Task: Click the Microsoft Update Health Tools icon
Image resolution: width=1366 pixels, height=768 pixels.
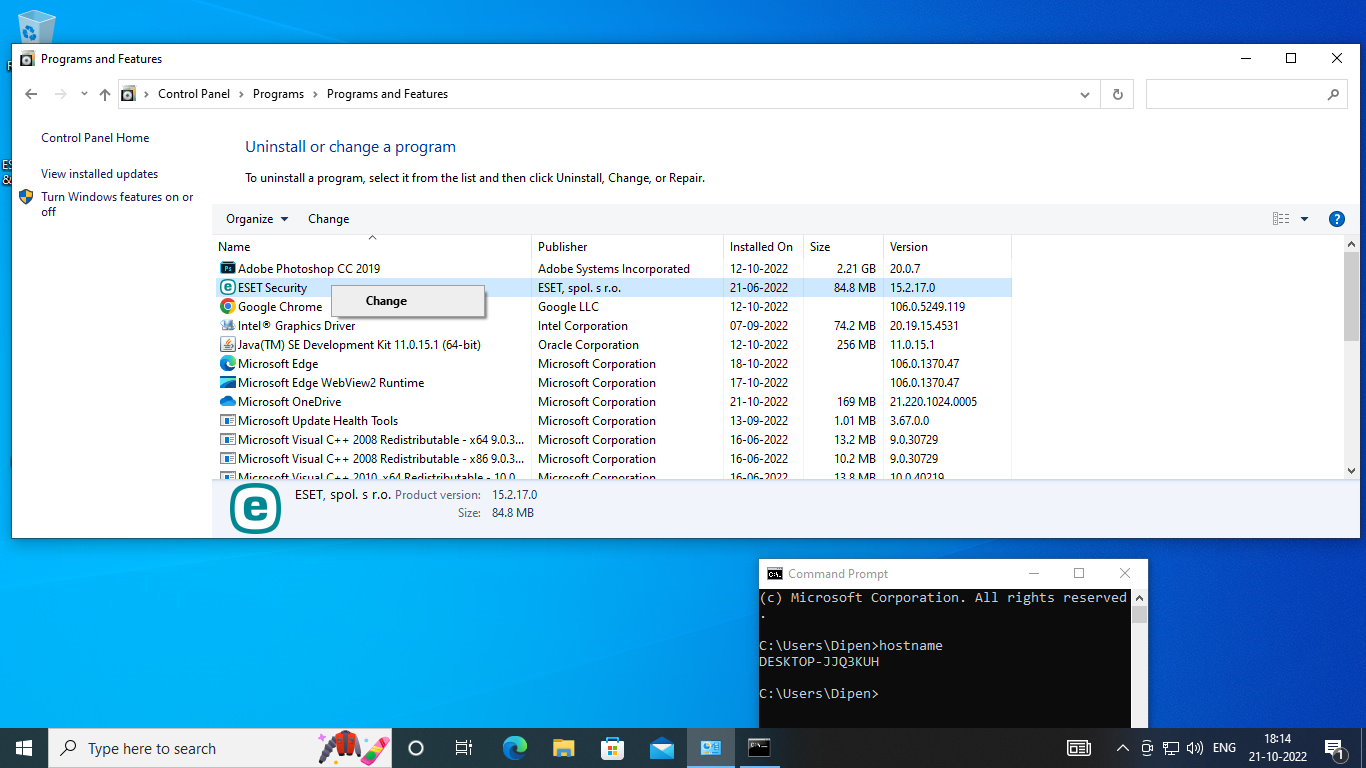Action: pyautogui.click(x=227, y=420)
